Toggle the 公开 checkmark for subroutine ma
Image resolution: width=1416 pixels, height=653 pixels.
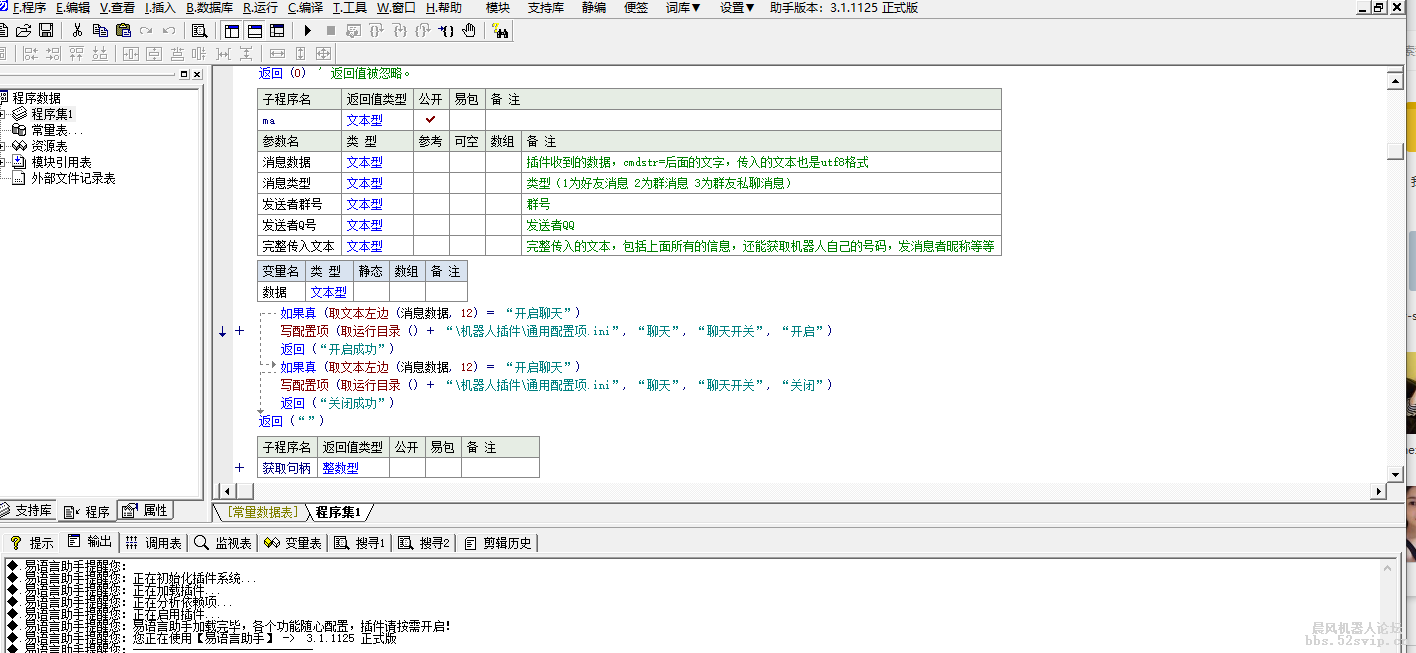click(x=431, y=120)
